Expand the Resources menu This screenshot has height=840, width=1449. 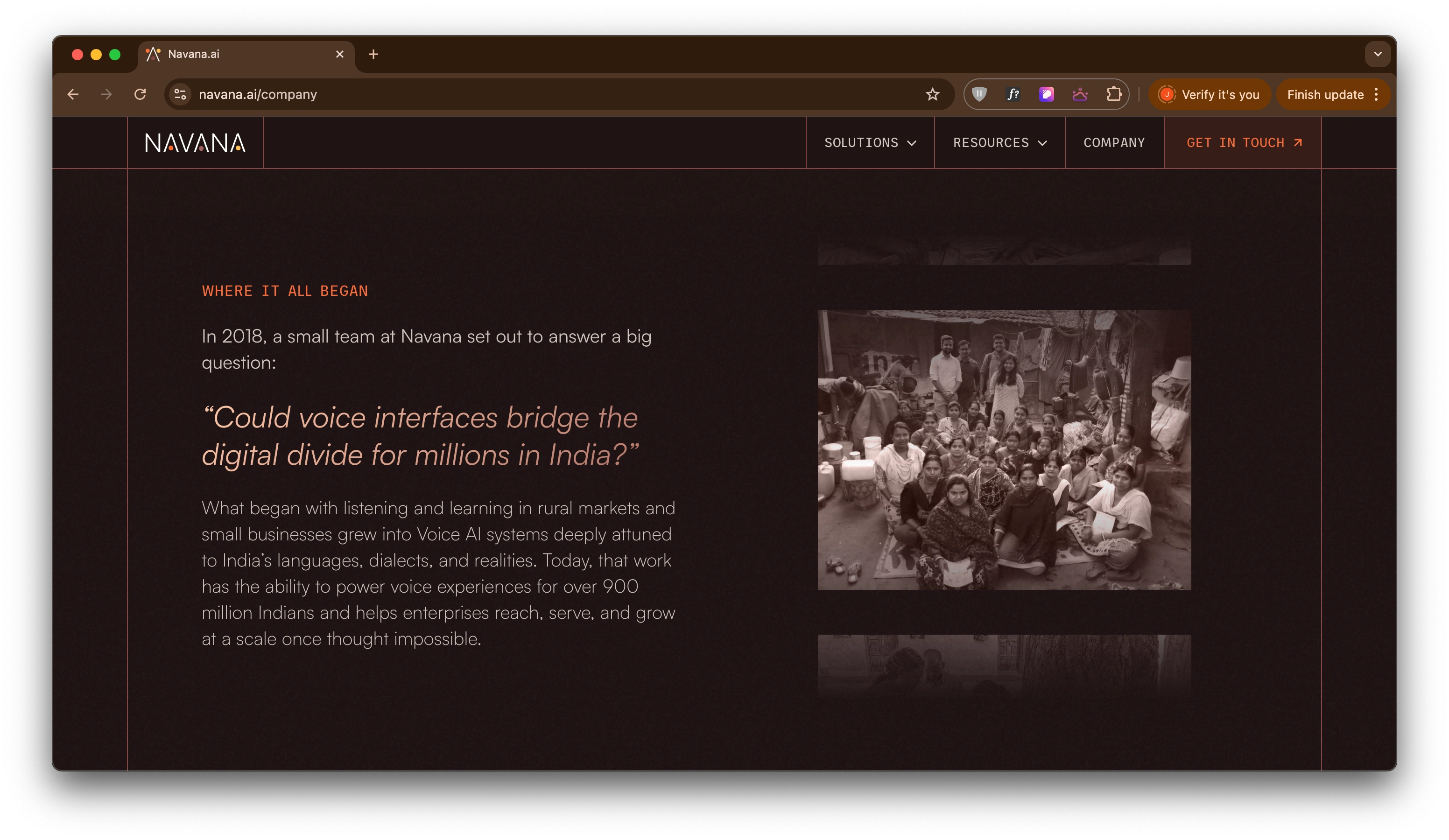point(999,143)
